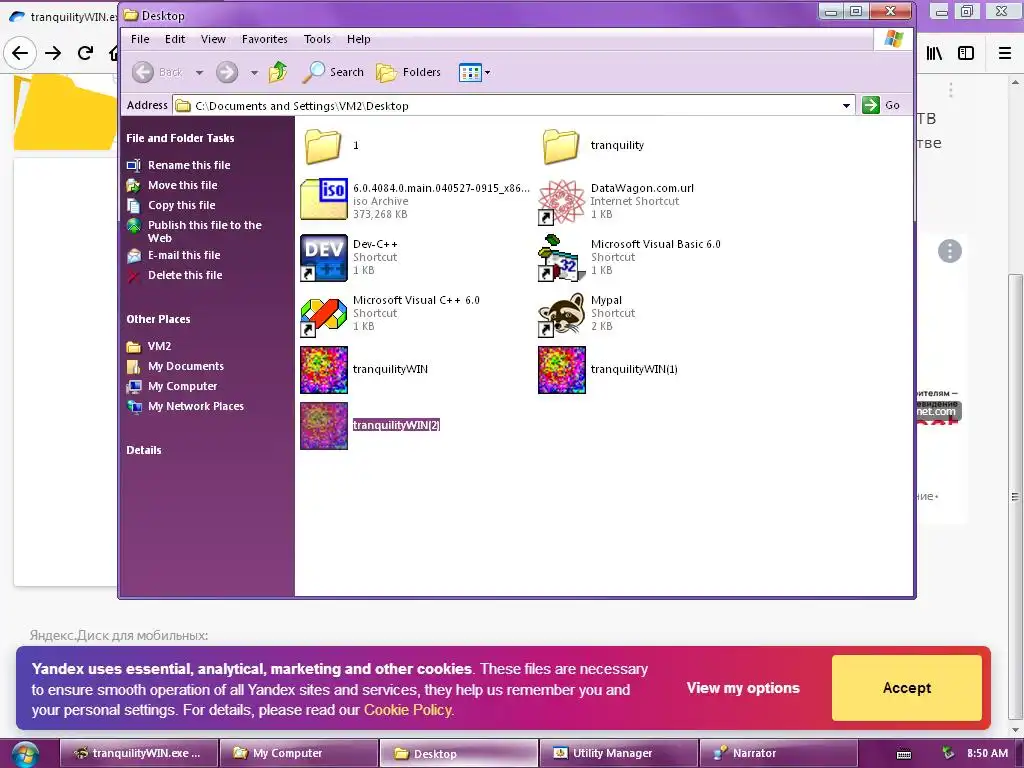1024x768 pixels.
Task: Click Move this file
Action: [x=182, y=185]
